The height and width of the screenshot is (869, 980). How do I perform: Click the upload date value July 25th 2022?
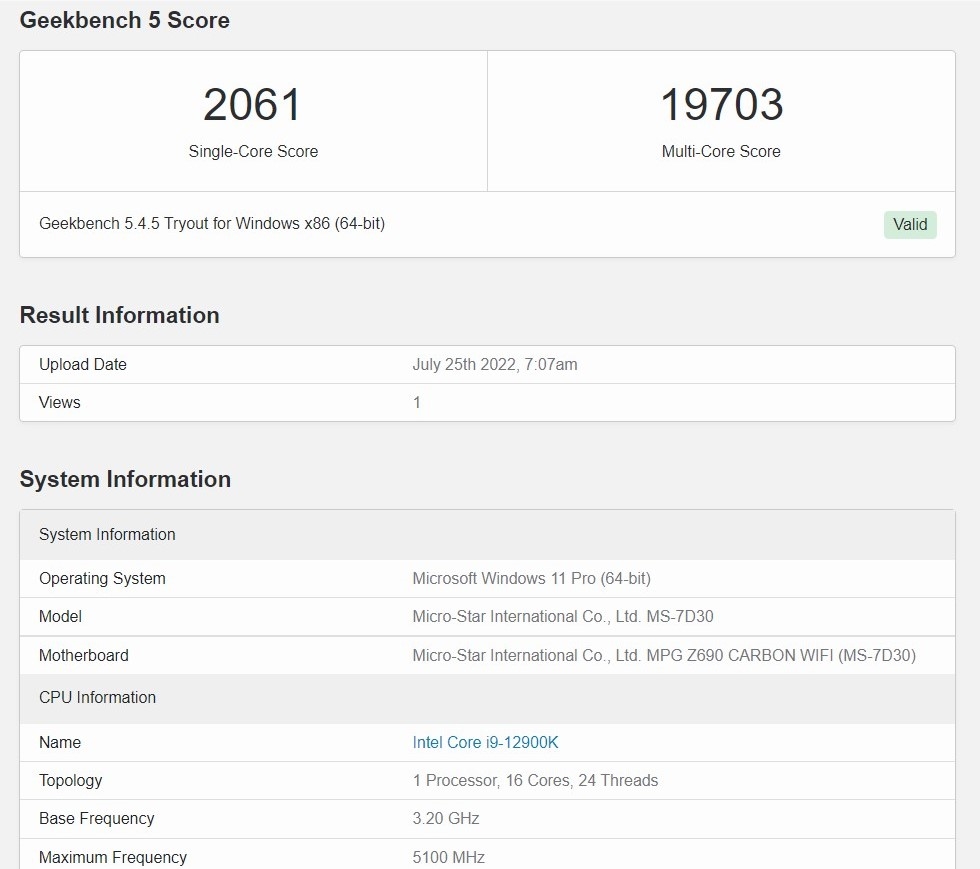pyautogui.click(x=494, y=364)
